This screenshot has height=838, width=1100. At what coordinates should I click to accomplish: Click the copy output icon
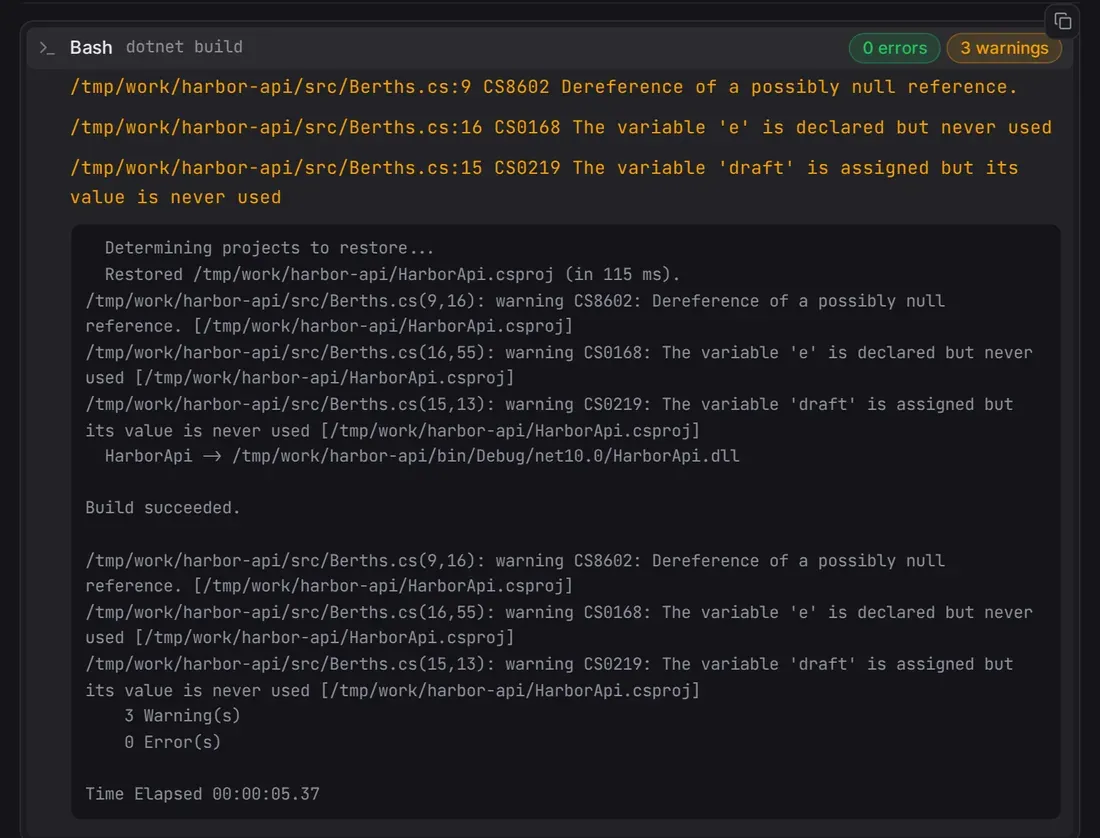[1062, 22]
